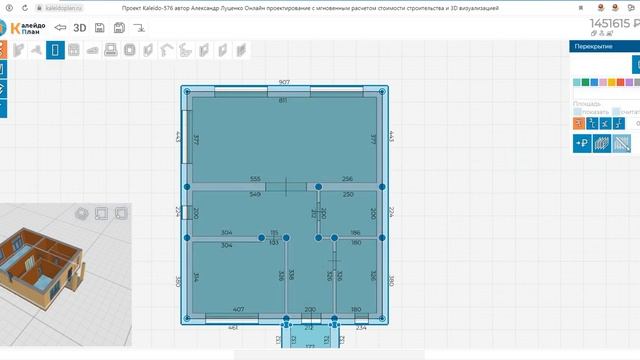This screenshot has height=360, width=640.
Task: Click the ruble price button in panel
Action: click(582, 143)
